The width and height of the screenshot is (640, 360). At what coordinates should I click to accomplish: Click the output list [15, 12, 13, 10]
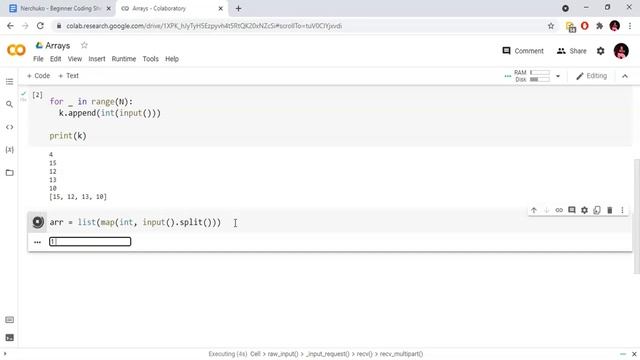[x=78, y=197]
